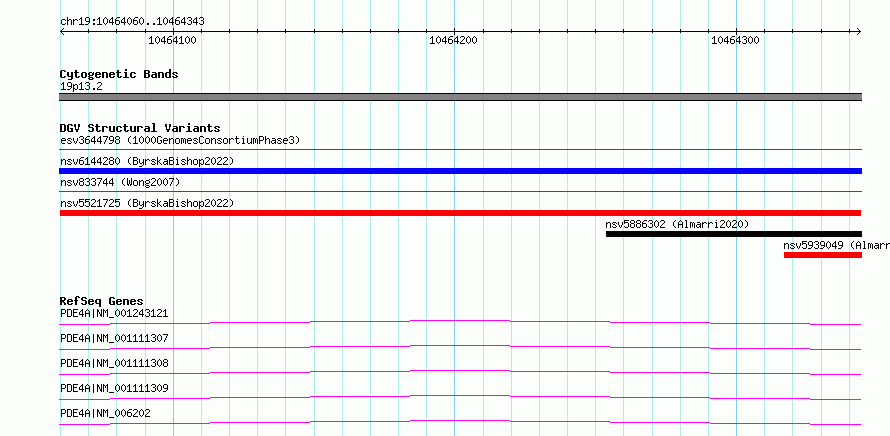Click the short red nsv5939049 variant bar
The height and width of the screenshot is (436, 890).
pyautogui.click(x=823, y=255)
